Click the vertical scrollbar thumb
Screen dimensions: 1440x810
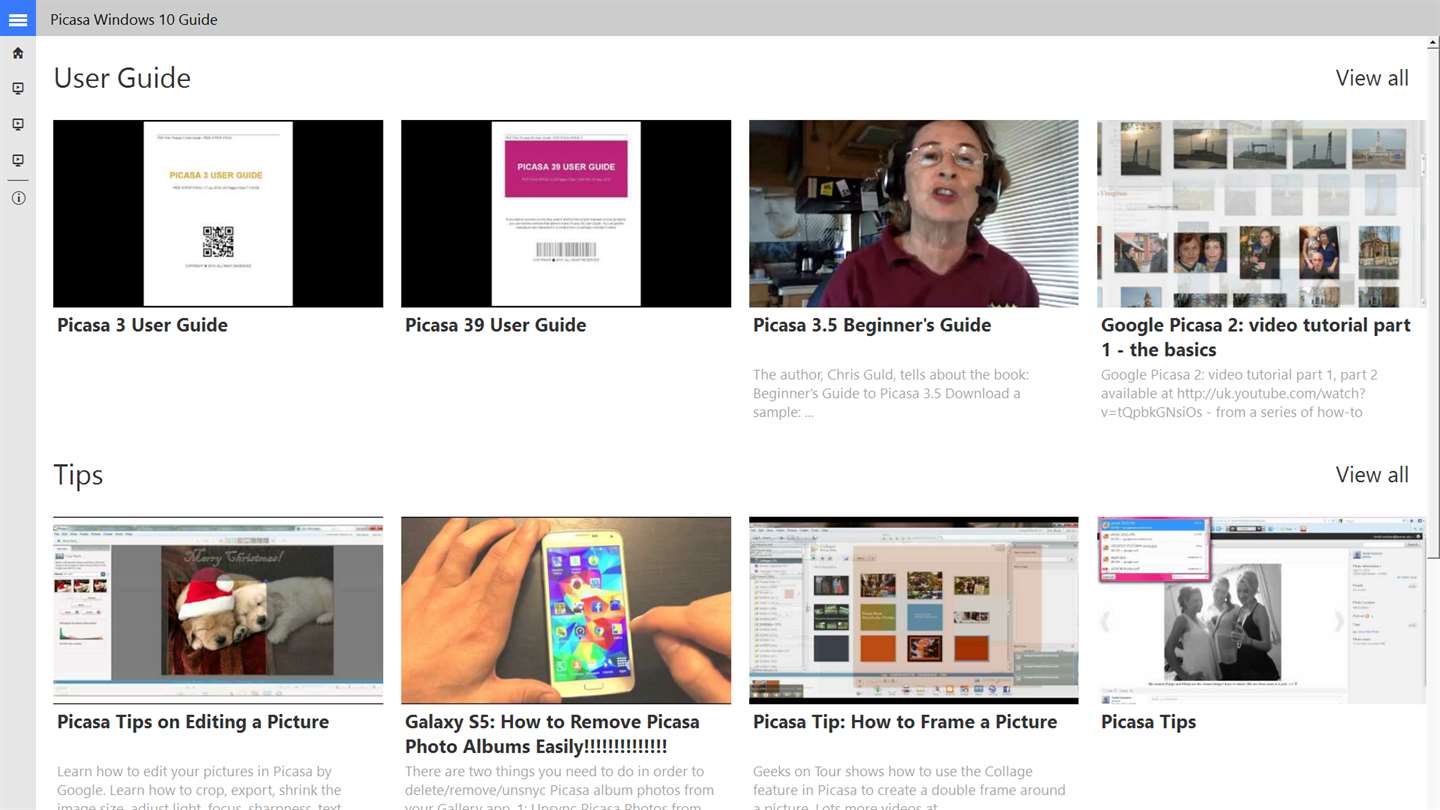[x=1433, y=303]
